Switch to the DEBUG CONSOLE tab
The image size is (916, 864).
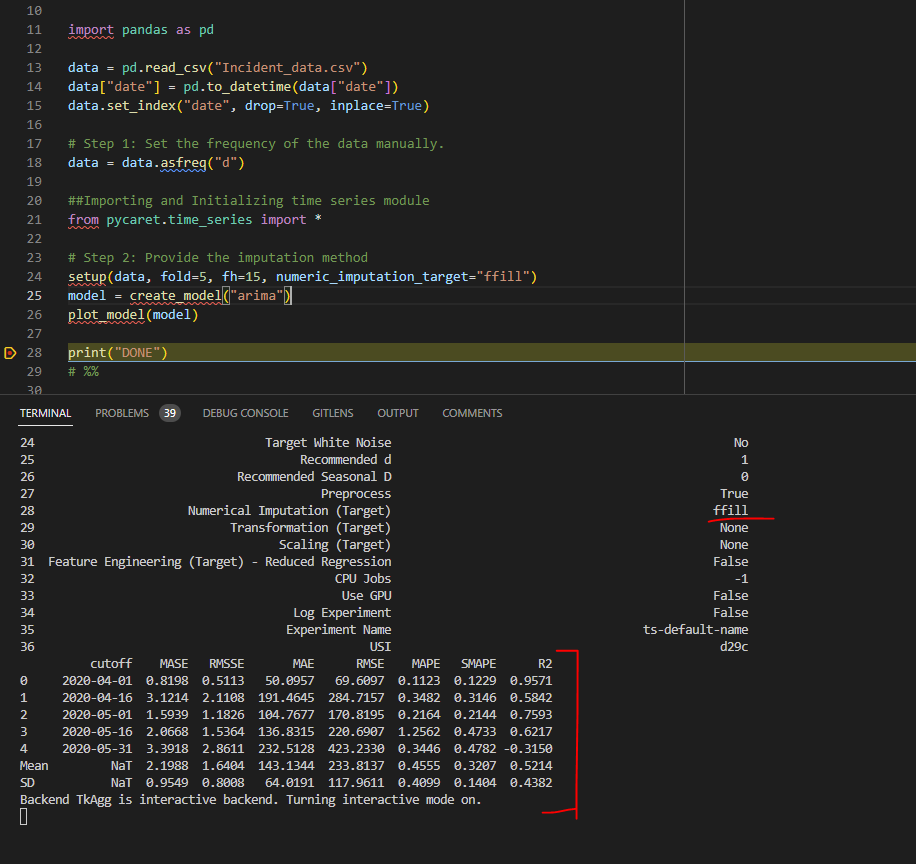pyautogui.click(x=245, y=413)
